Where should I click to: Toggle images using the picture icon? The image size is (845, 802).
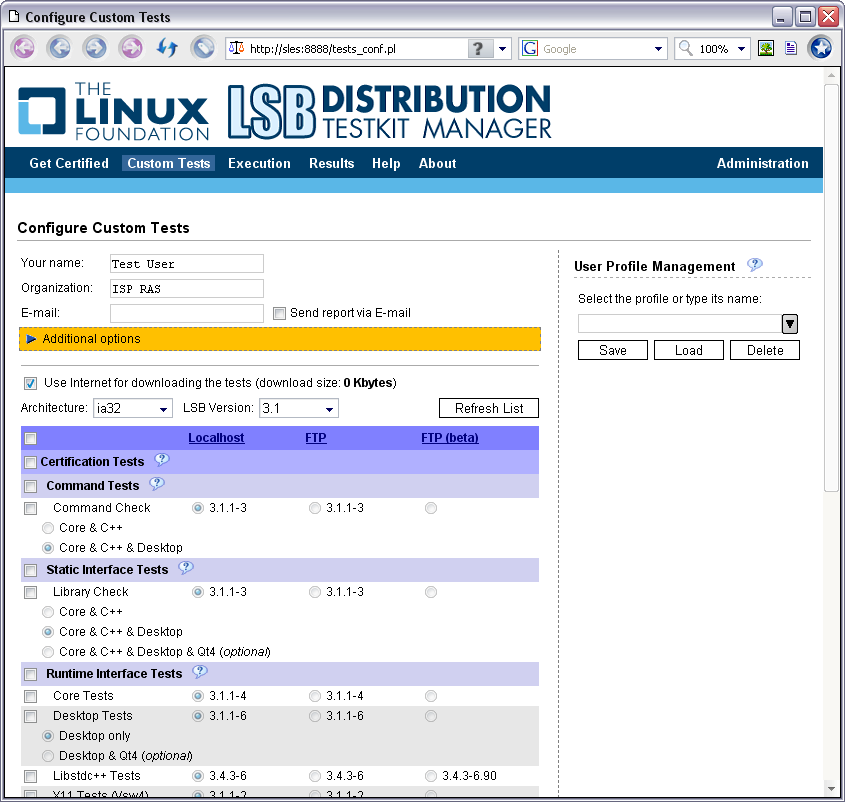766,49
